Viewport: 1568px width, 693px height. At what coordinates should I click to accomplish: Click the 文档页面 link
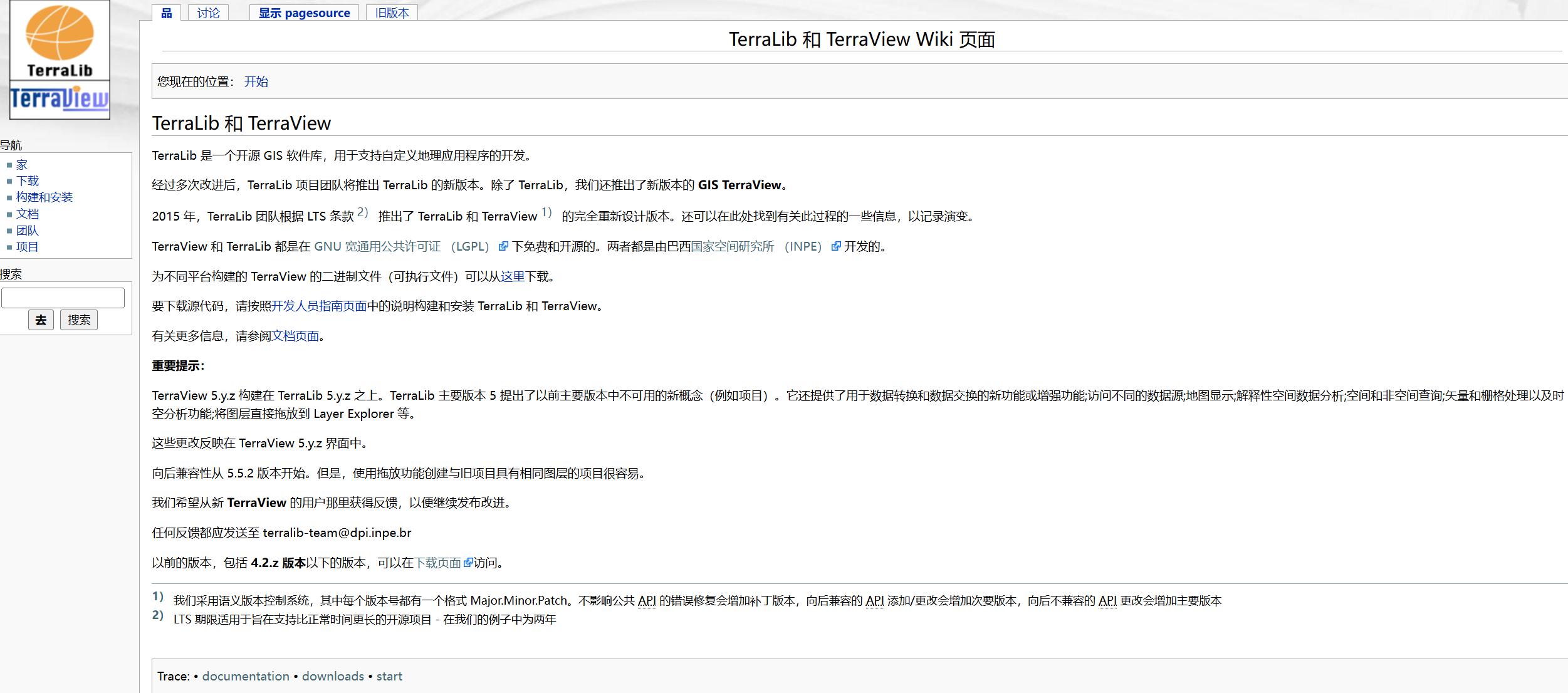(x=295, y=336)
